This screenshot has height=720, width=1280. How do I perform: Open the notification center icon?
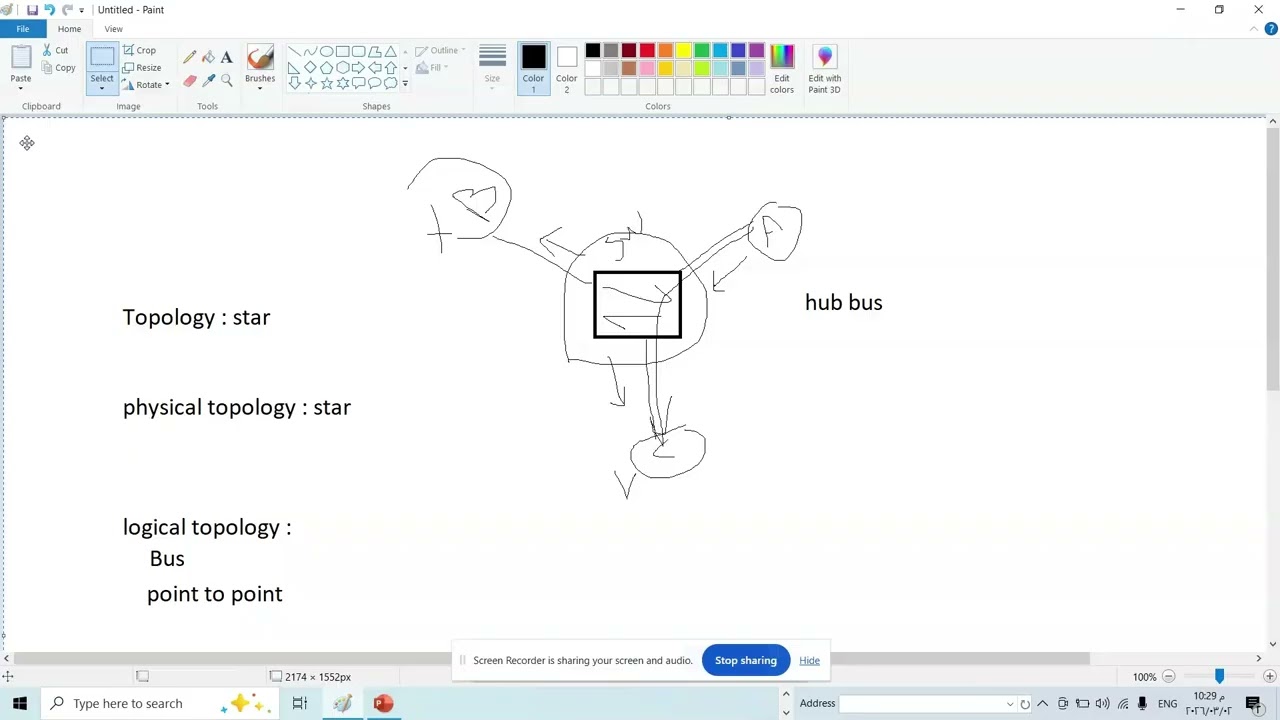[x=1253, y=703]
